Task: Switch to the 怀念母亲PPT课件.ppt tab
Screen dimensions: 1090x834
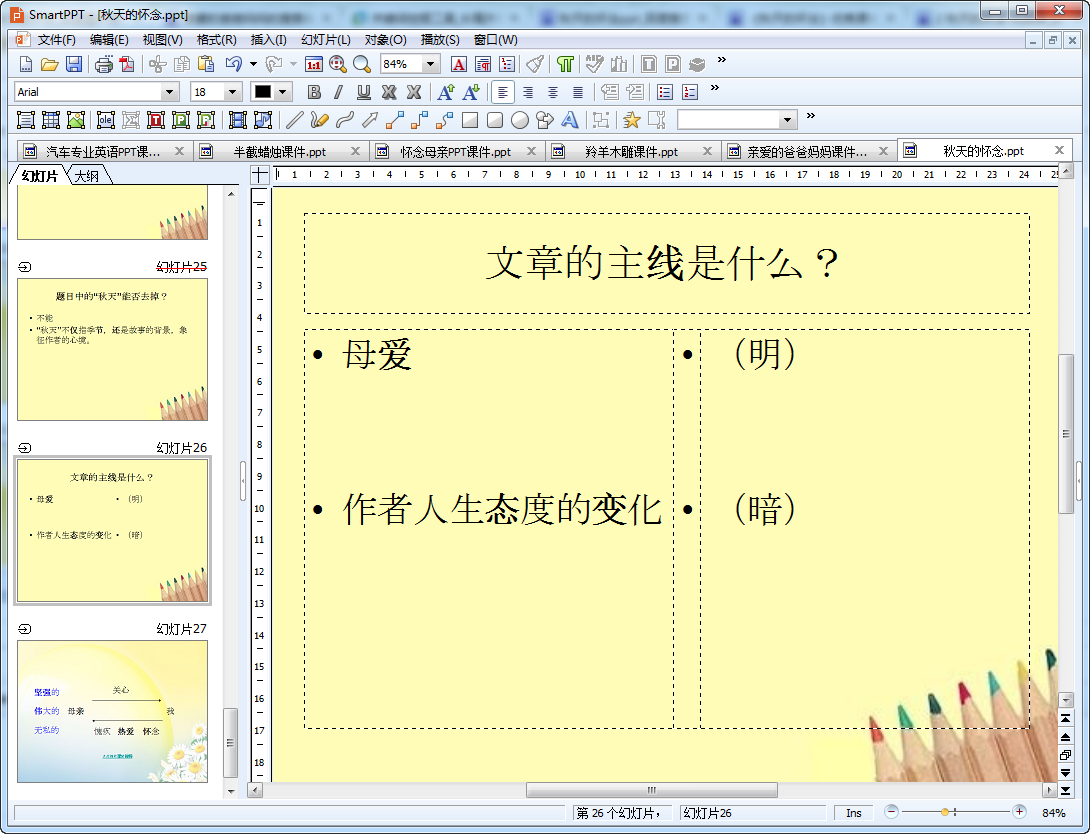Action: [455, 152]
